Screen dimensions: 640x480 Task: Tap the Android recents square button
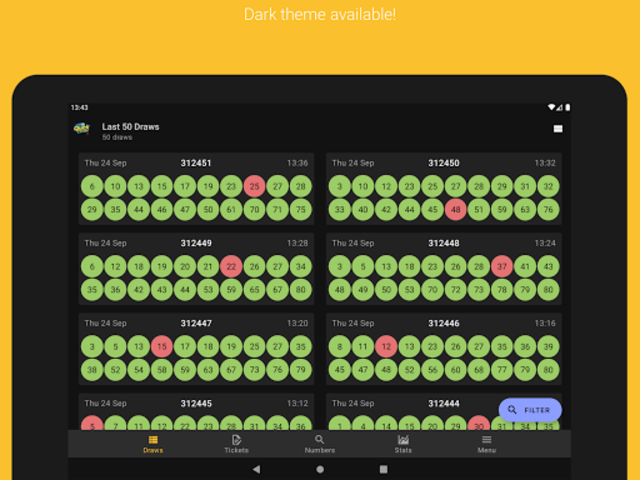coord(383,468)
